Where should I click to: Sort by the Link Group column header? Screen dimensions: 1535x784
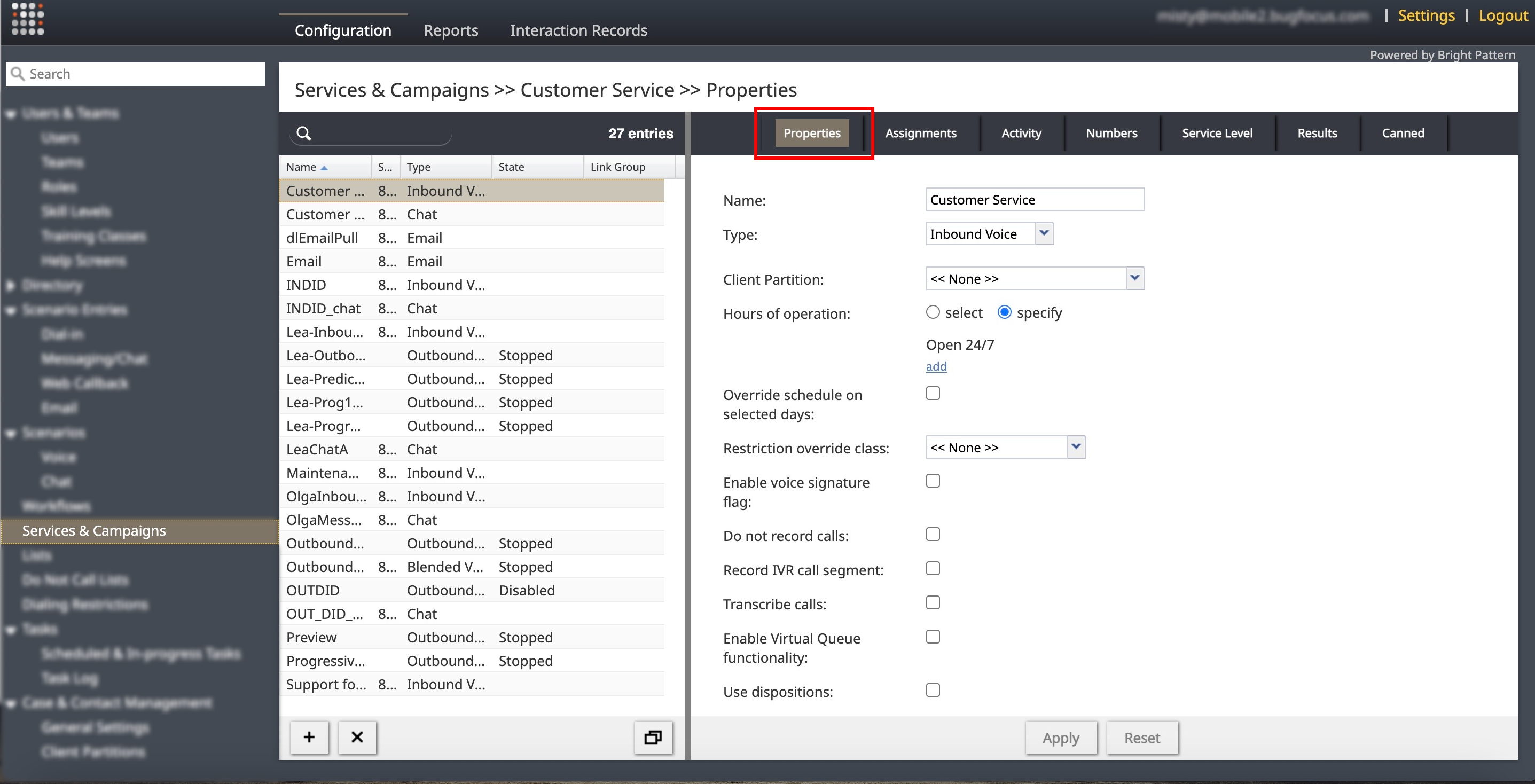(630, 167)
